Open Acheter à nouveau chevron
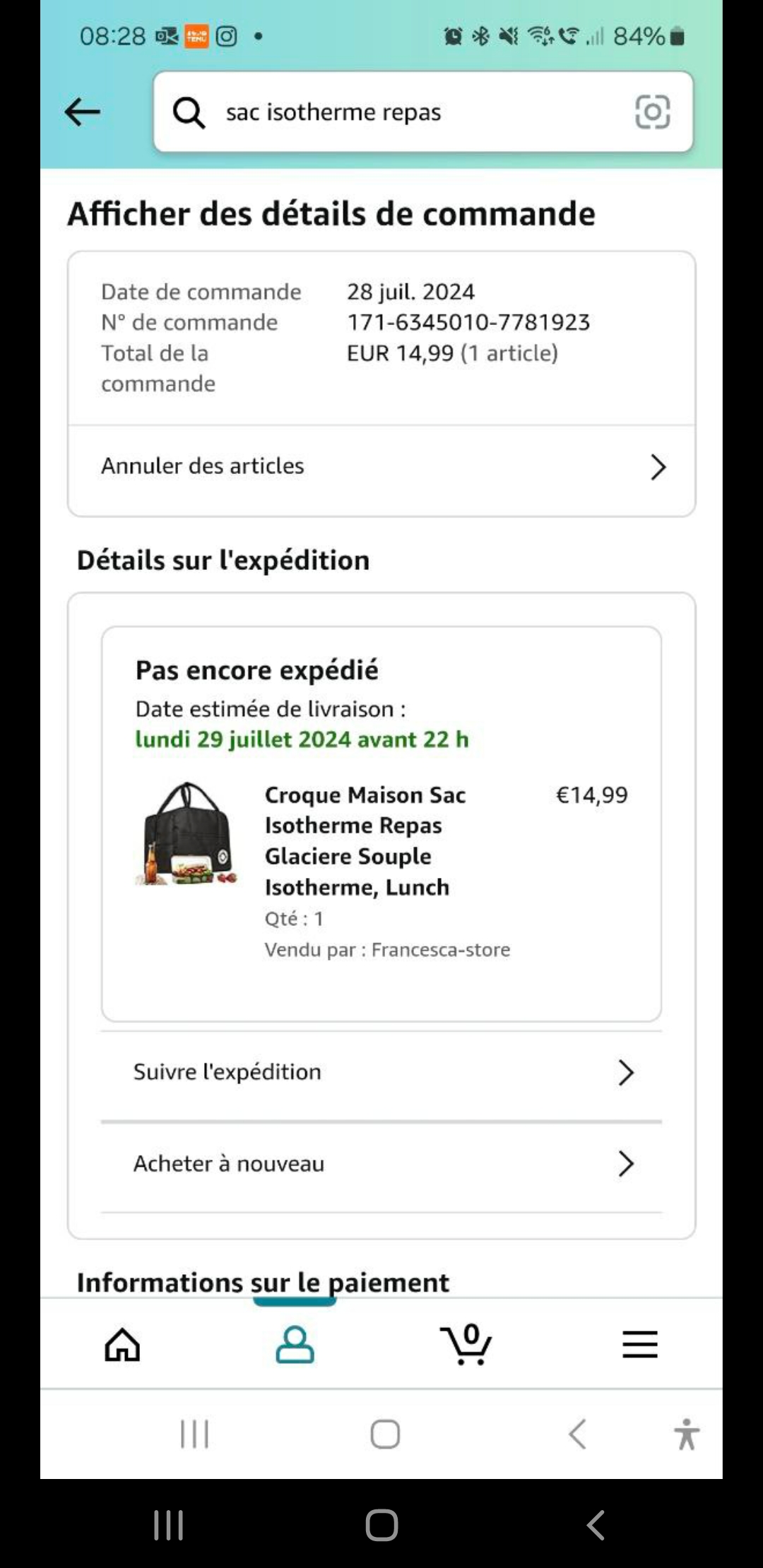 625,1163
